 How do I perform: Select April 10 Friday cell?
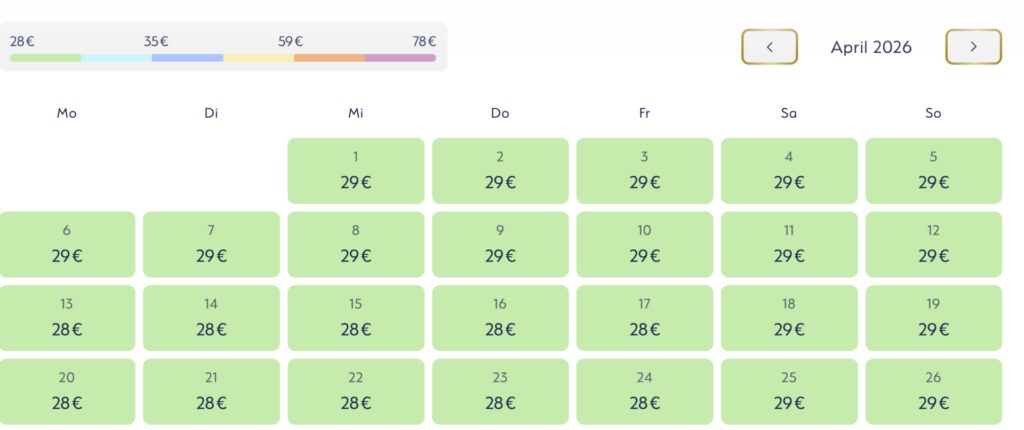tap(645, 244)
